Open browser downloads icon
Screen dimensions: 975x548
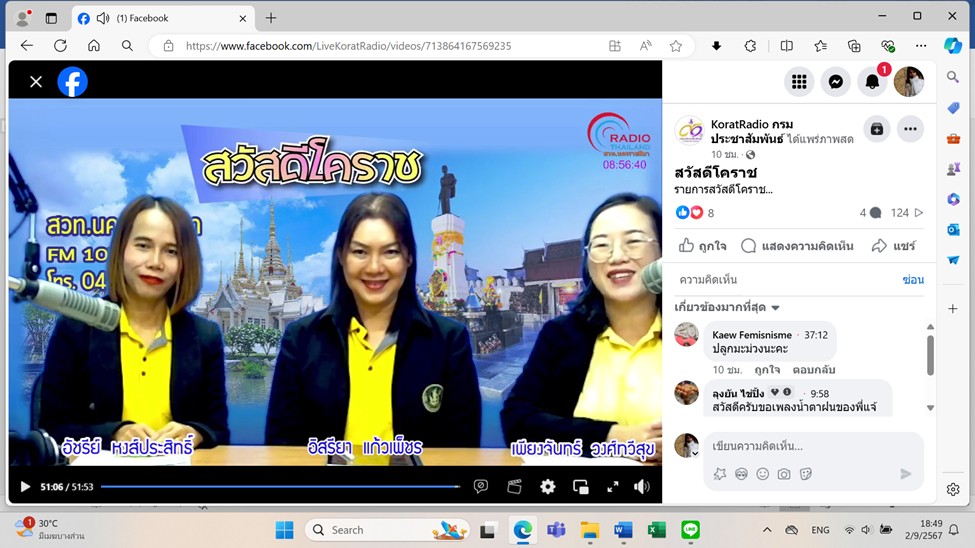click(716, 45)
